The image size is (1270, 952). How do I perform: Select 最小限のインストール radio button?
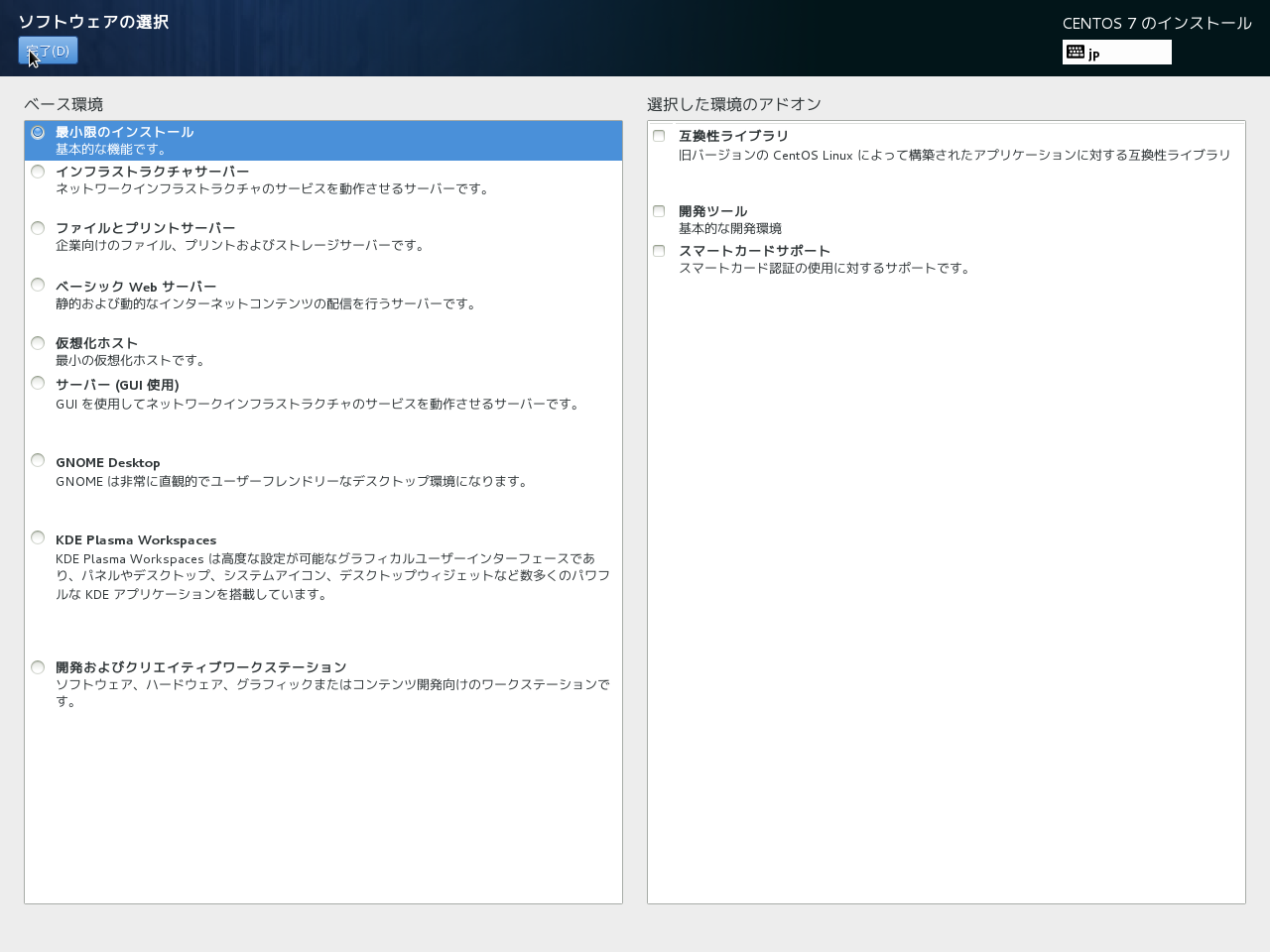(x=38, y=132)
